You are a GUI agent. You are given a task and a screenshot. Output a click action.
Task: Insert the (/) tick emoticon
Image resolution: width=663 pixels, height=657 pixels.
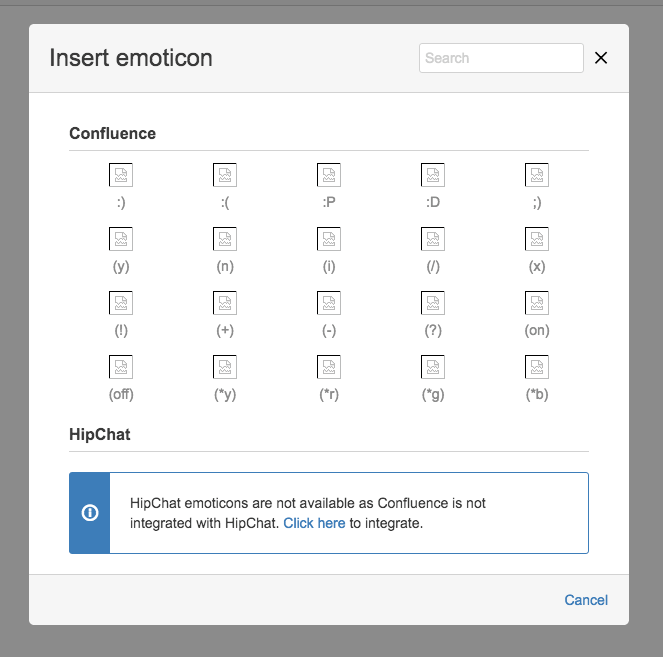tap(433, 239)
